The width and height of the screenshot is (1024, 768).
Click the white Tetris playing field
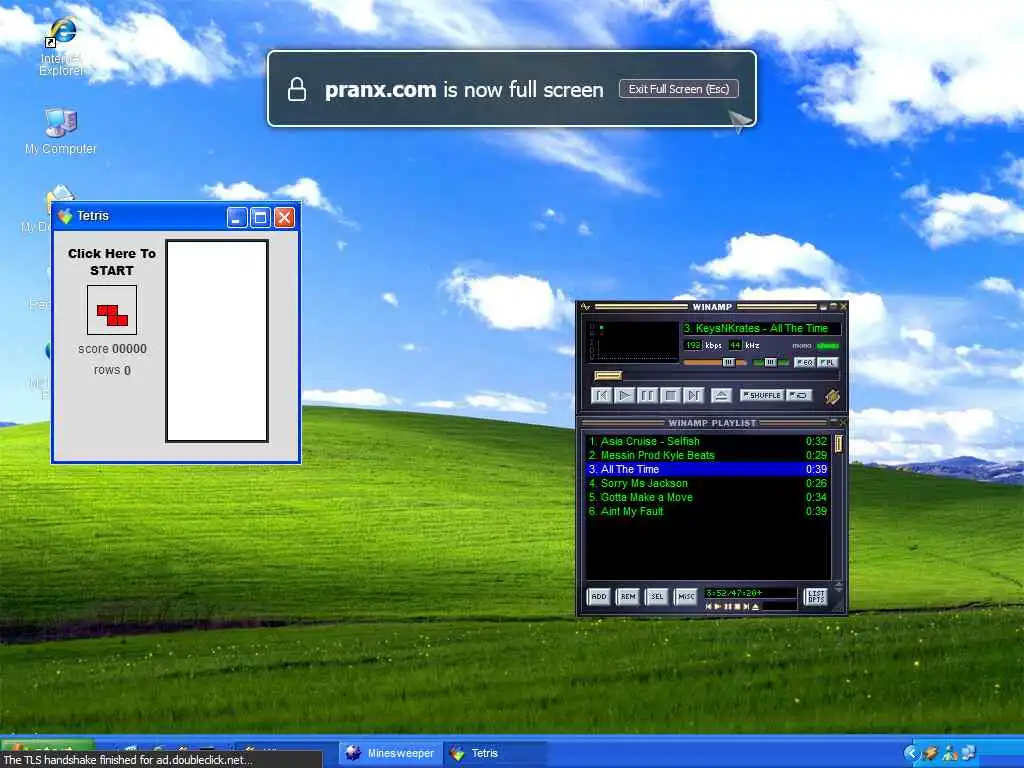coord(217,341)
